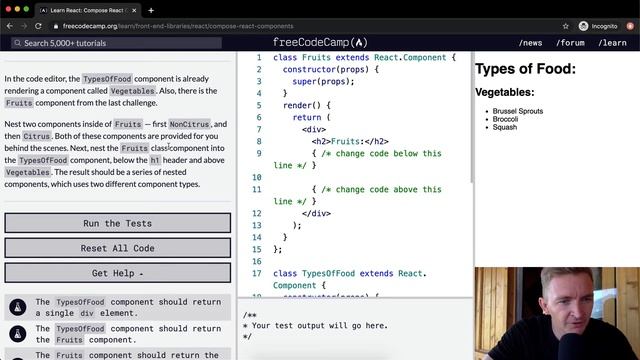
Task: Open the /news navigation link
Action: pyautogui.click(x=530, y=43)
